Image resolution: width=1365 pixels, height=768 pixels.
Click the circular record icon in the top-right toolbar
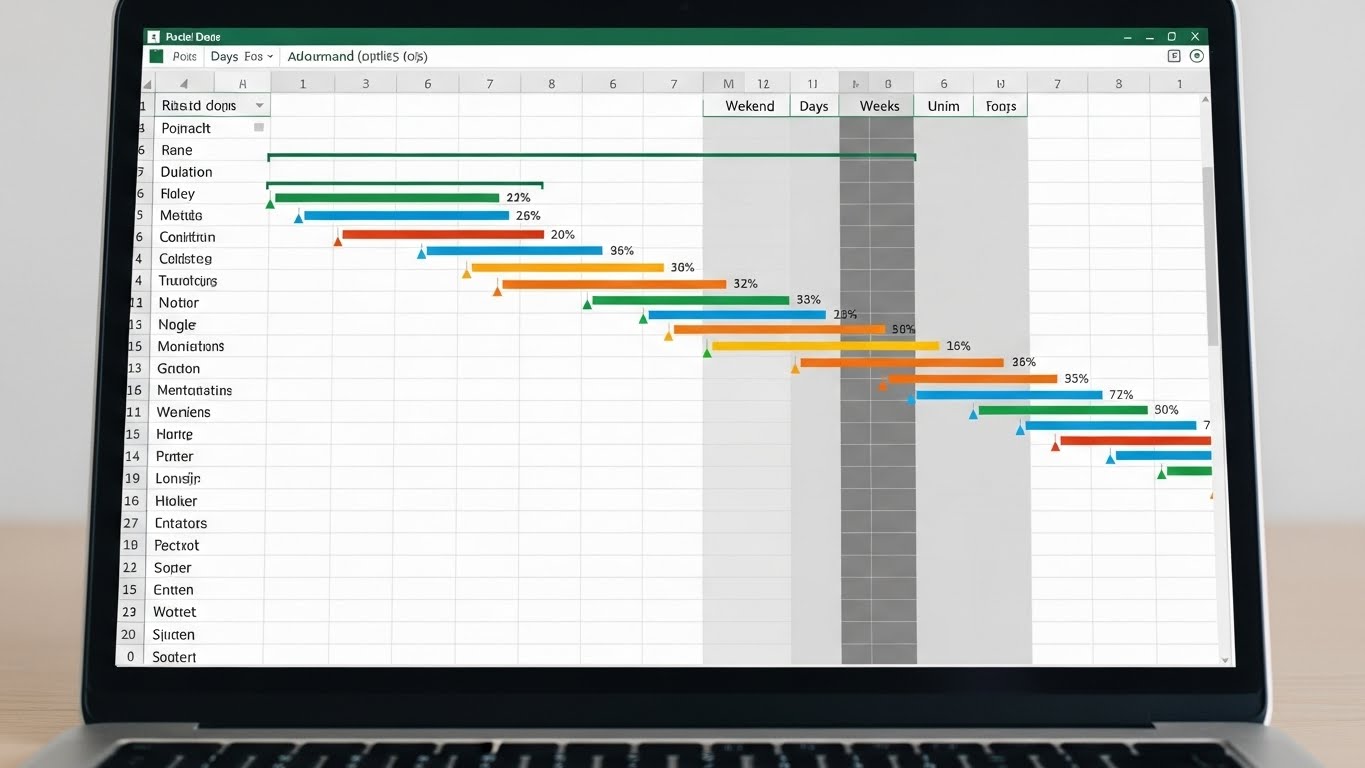(1196, 57)
